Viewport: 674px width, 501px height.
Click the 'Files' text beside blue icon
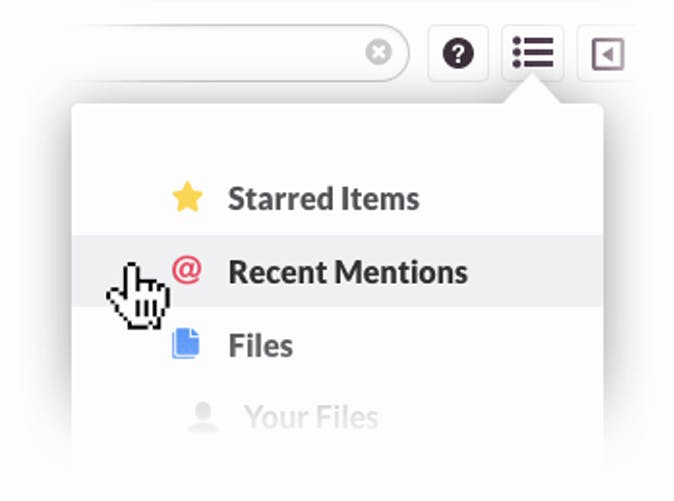[x=261, y=345]
